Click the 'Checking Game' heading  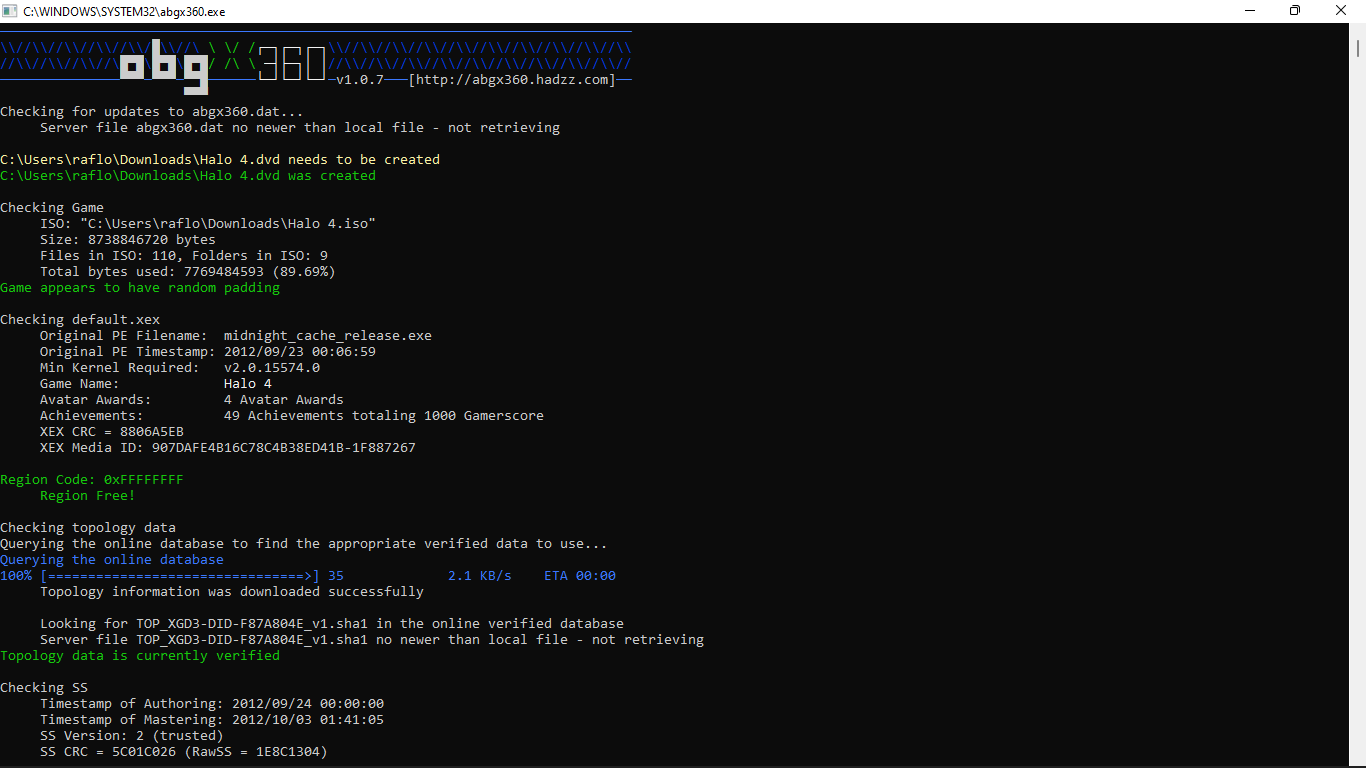click(52, 208)
